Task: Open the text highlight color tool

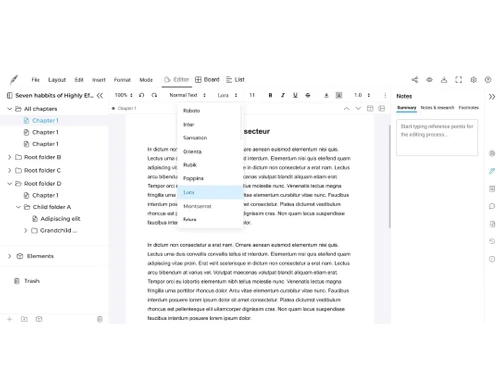Action: tap(339, 95)
